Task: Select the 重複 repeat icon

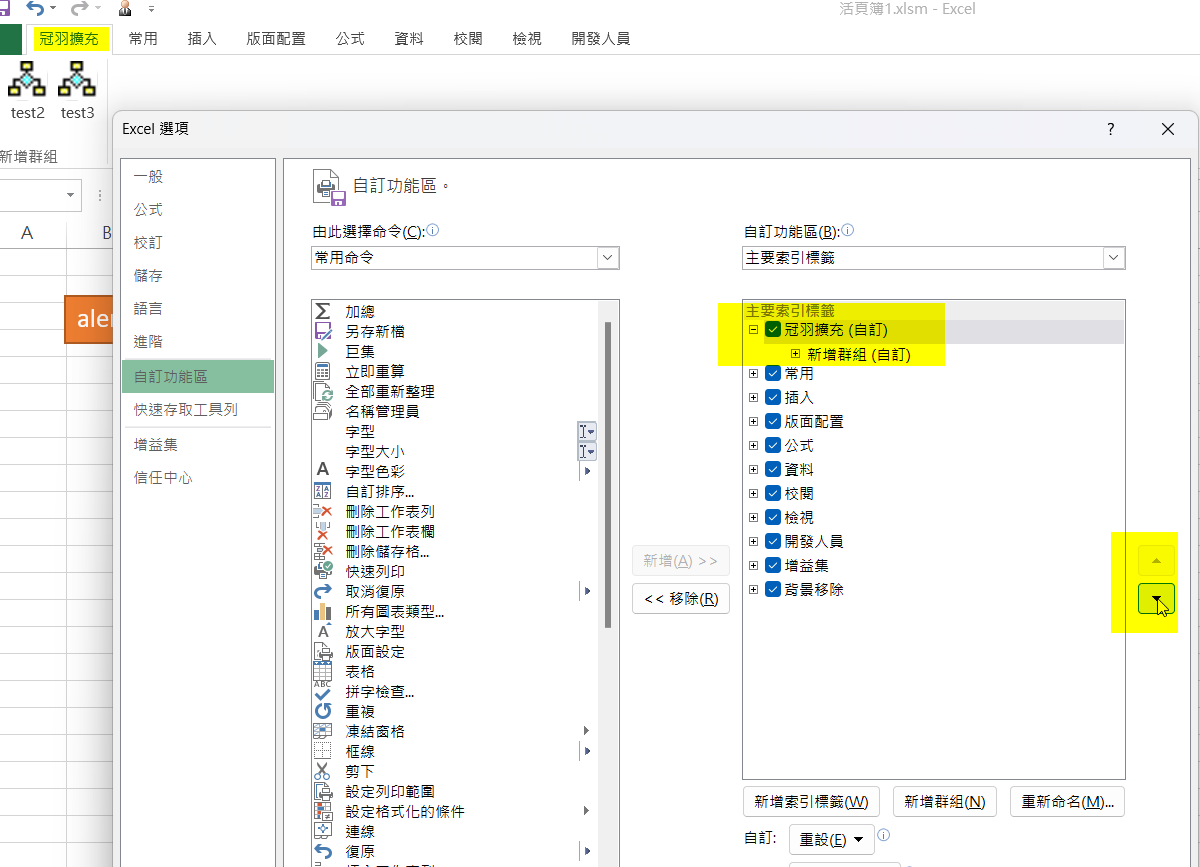Action: pyautogui.click(x=323, y=711)
